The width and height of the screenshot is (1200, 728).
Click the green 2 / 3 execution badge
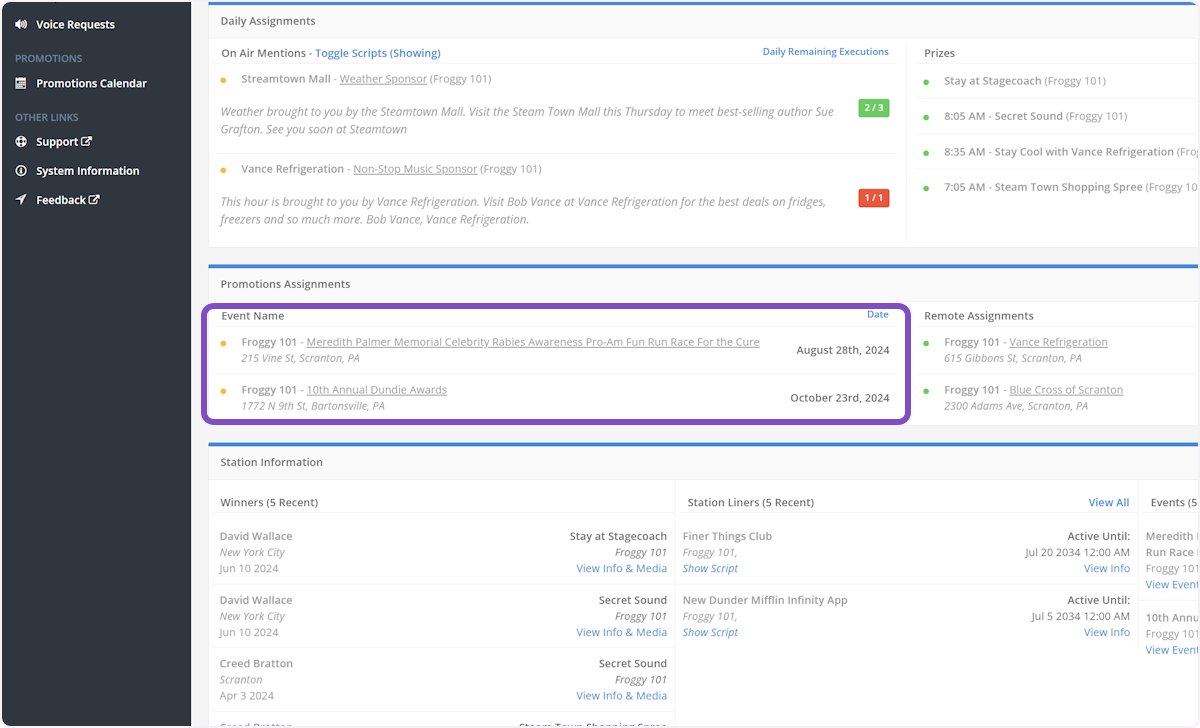pyautogui.click(x=873, y=108)
